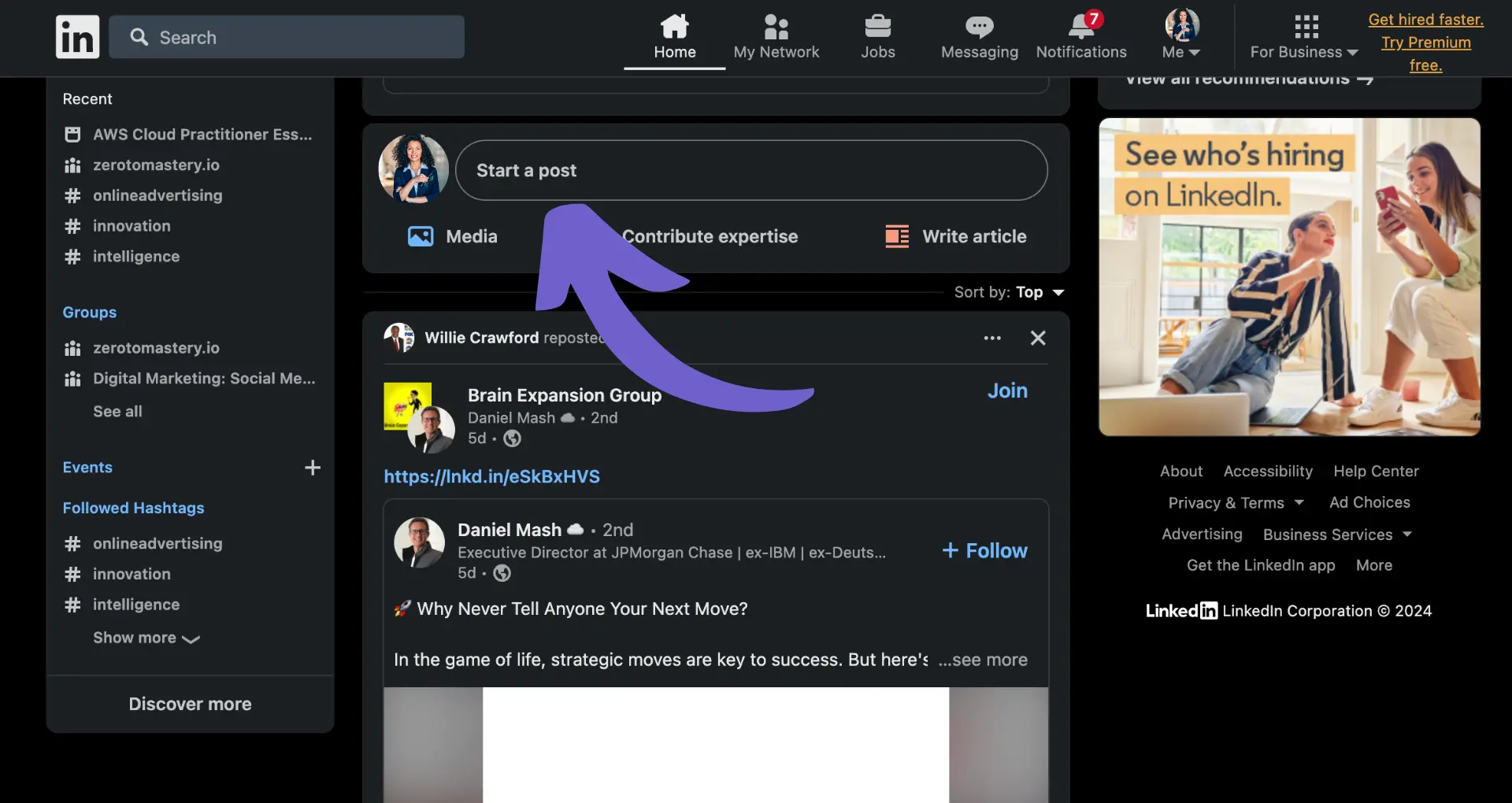Open the Messaging chat icon
Screen dimensions: 1512x803
[979, 27]
